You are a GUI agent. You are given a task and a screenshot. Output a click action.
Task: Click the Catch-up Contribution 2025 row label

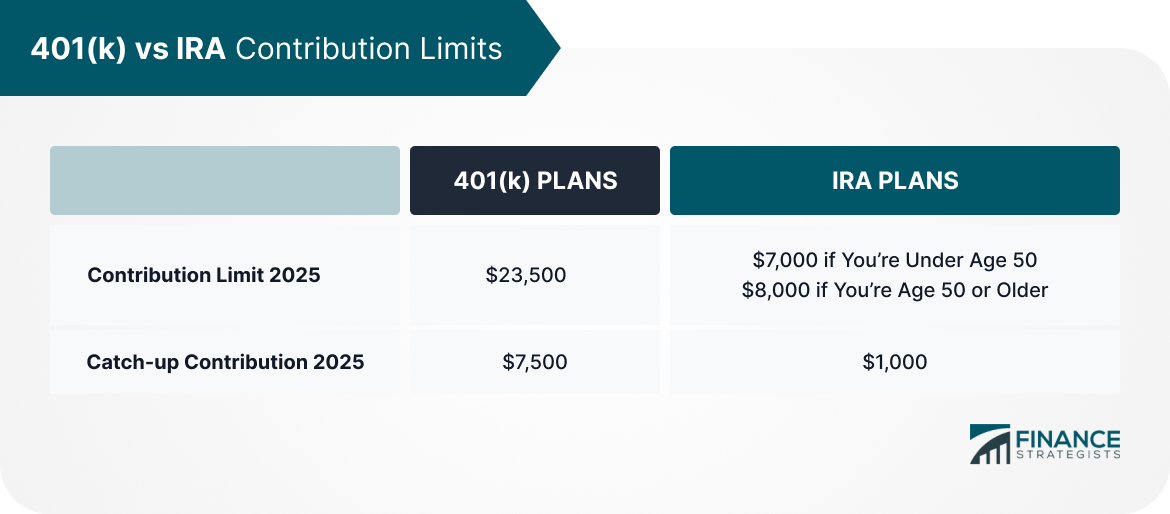click(x=225, y=362)
